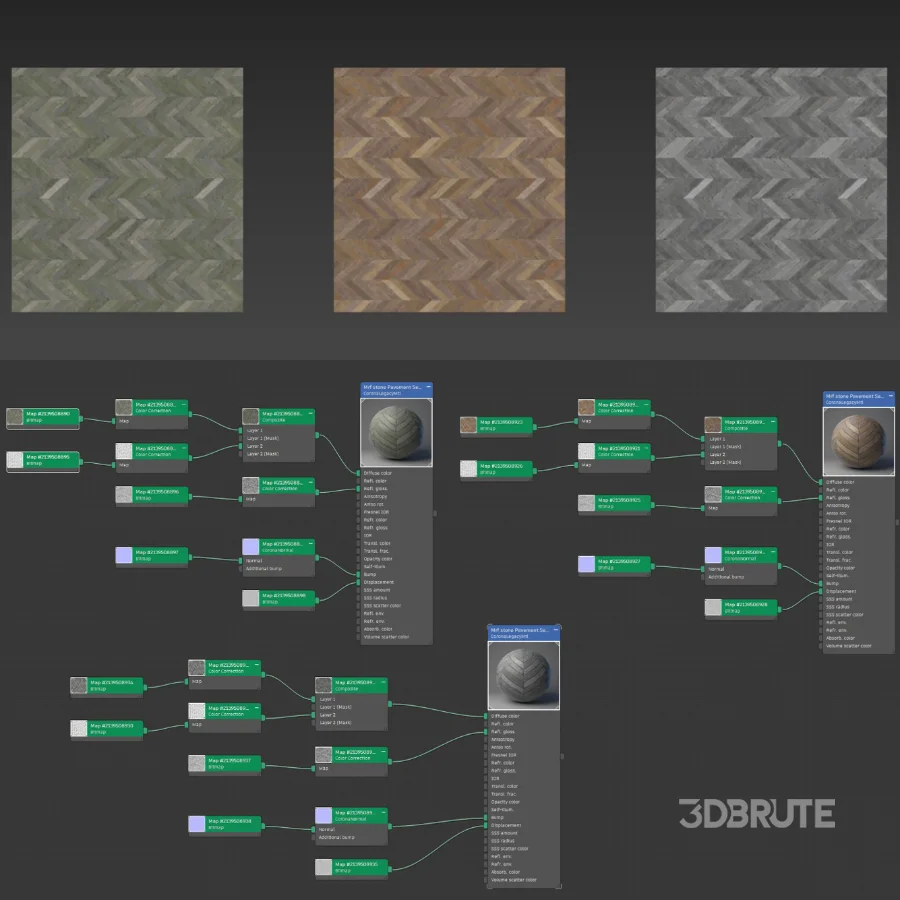Image resolution: width=900 pixels, height=900 pixels.
Task: Open the green stone material sphere preview
Action: (396, 432)
